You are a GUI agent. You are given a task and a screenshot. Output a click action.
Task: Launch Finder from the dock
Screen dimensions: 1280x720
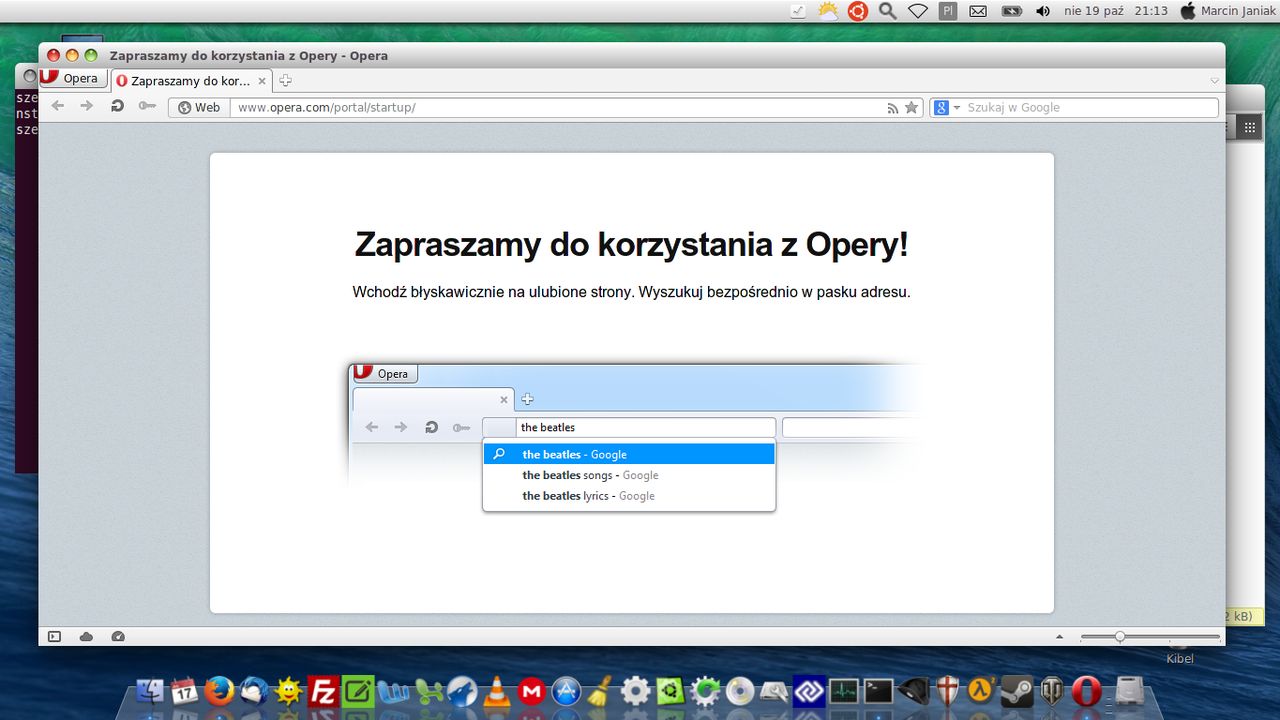point(150,691)
